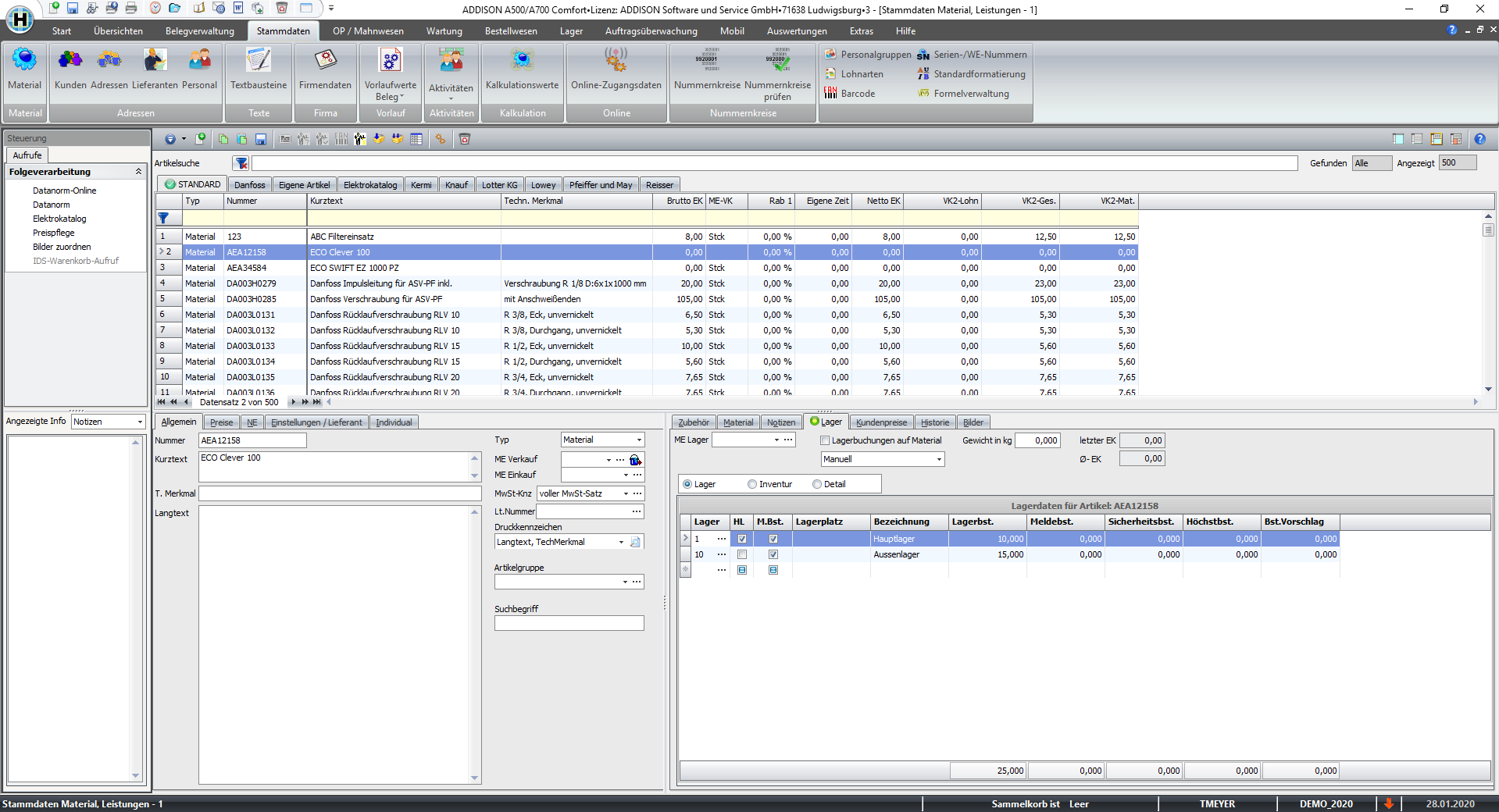This screenshot has height=812, width=1499.
Task: Click Datanorm-Online in Folgeverarbeitung
Action: point(64,191)
